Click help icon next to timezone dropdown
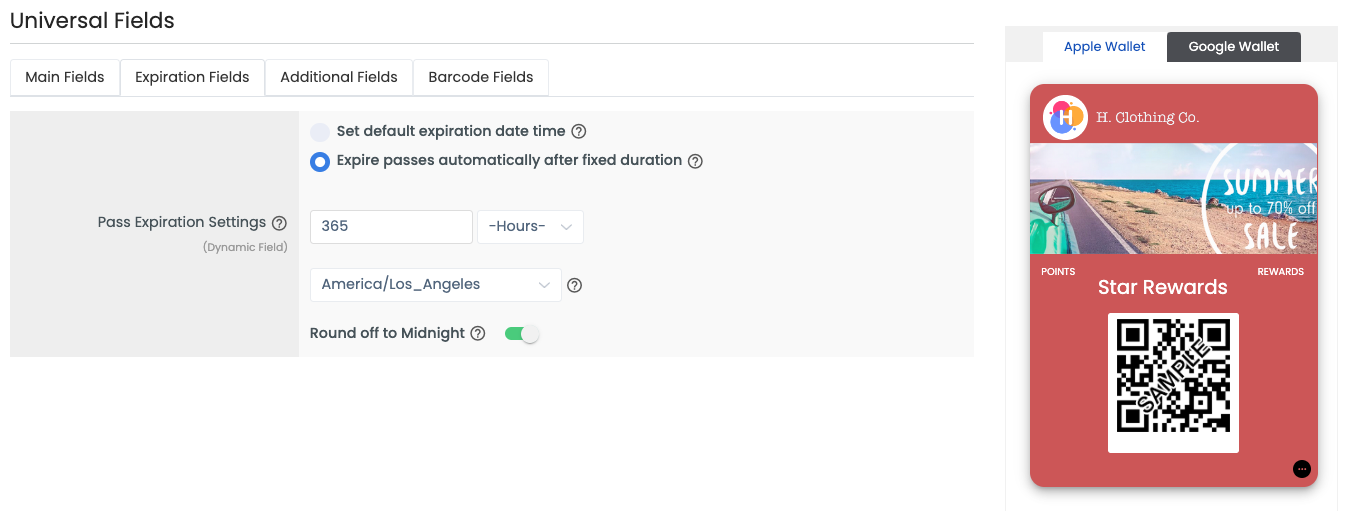 click(x=575, y=285)
